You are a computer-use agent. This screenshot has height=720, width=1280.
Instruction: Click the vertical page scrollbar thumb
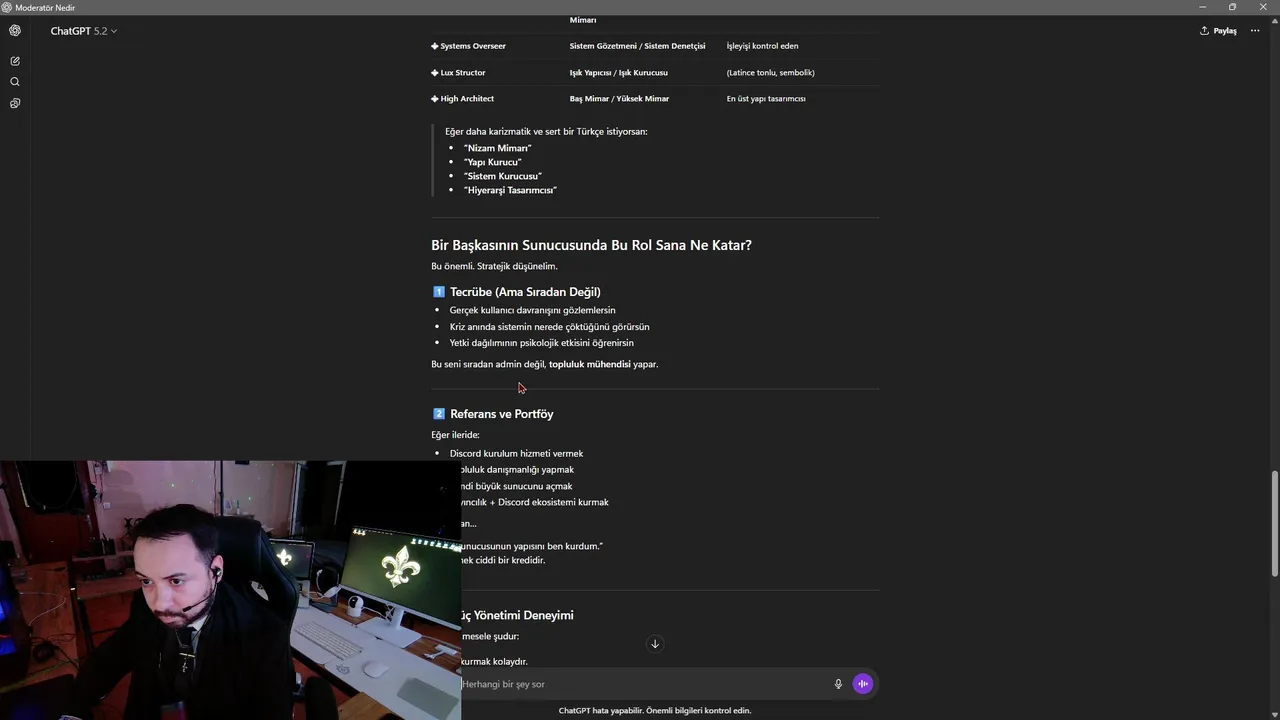[1275, 523]
